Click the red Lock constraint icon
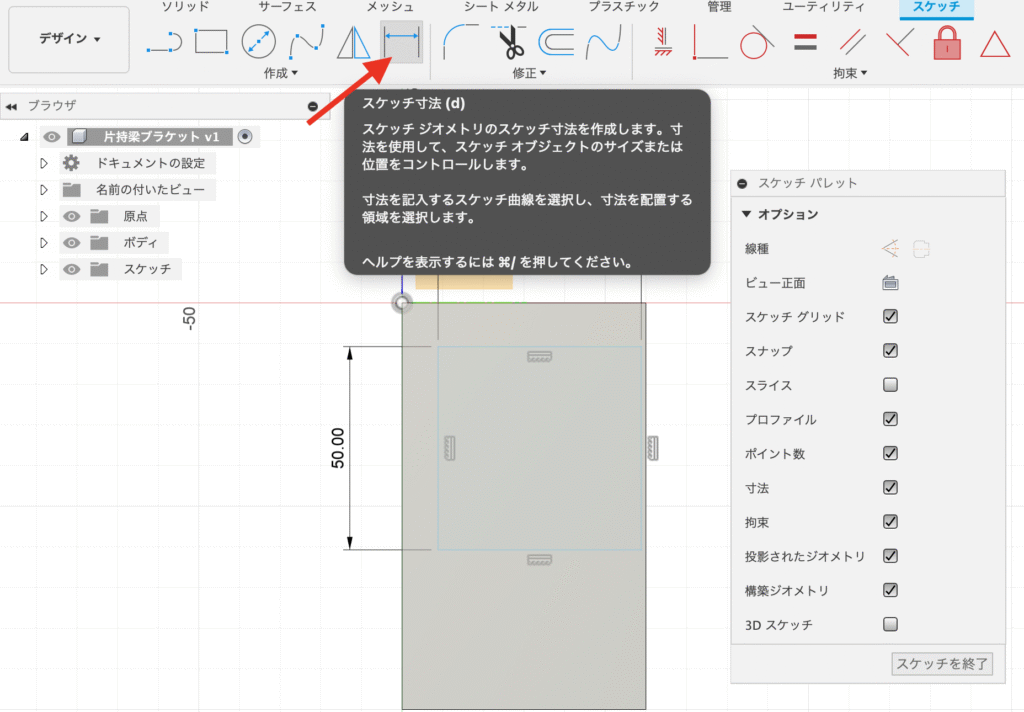 [945, 43]
